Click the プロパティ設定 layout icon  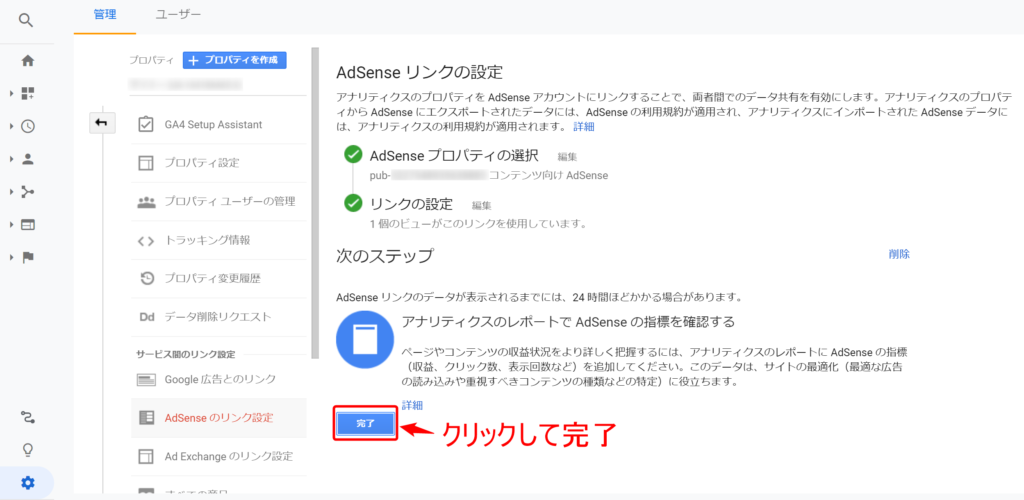pos(146,163)
